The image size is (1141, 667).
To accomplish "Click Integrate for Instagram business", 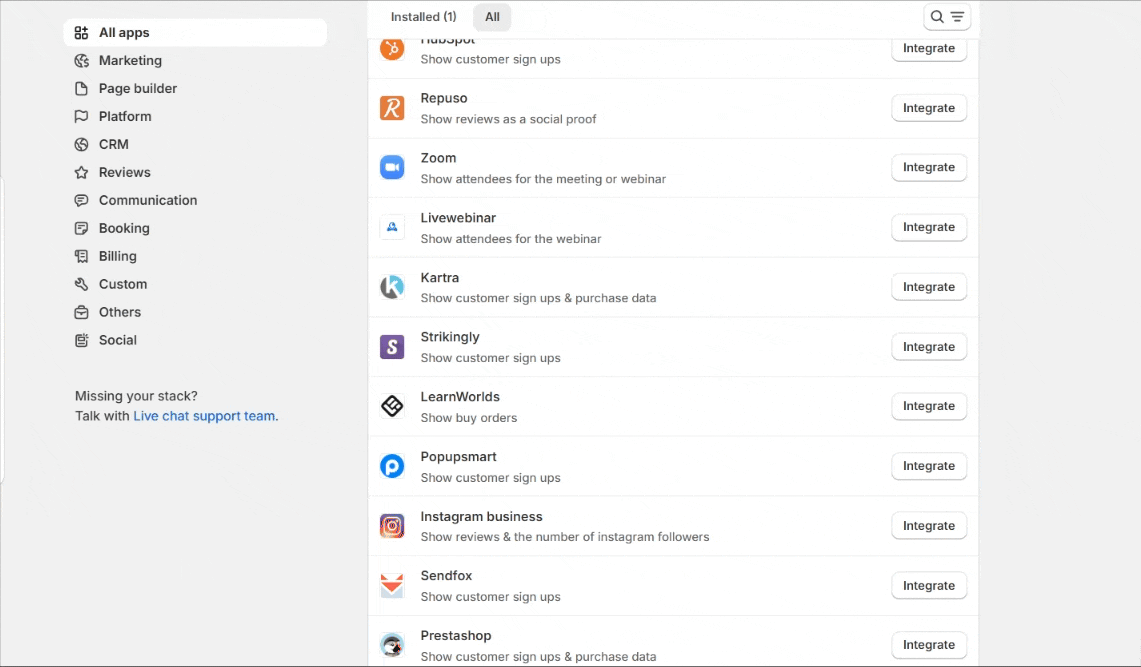I will click(929, 526).
